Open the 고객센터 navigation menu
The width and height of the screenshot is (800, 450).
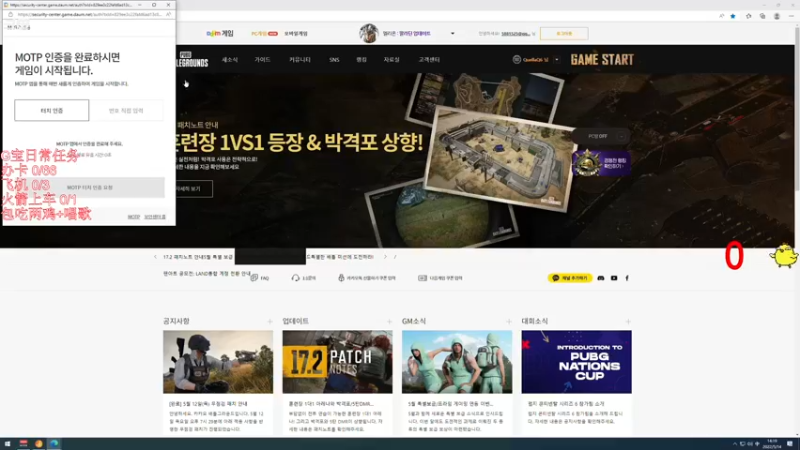tap(429, 60)
